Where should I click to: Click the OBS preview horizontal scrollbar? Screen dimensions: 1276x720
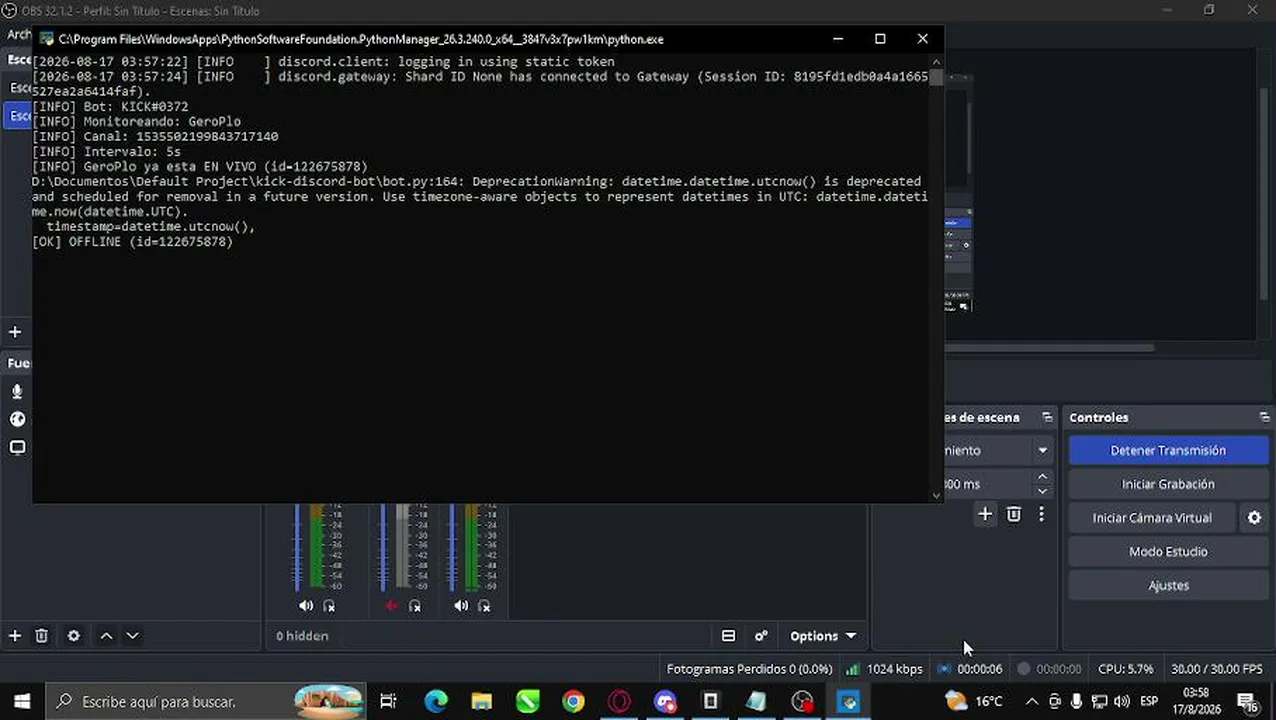tap(1049, 348)
